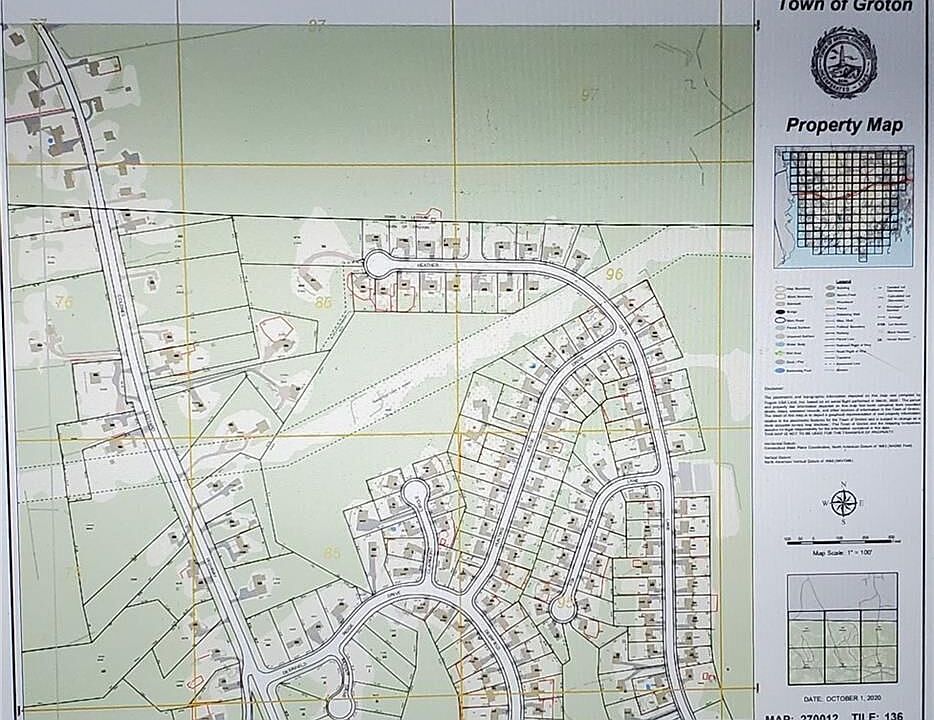Click the cul-de-sac circle labeled "95"
Viewport: 934px width, 720px height.
(563, 608)
